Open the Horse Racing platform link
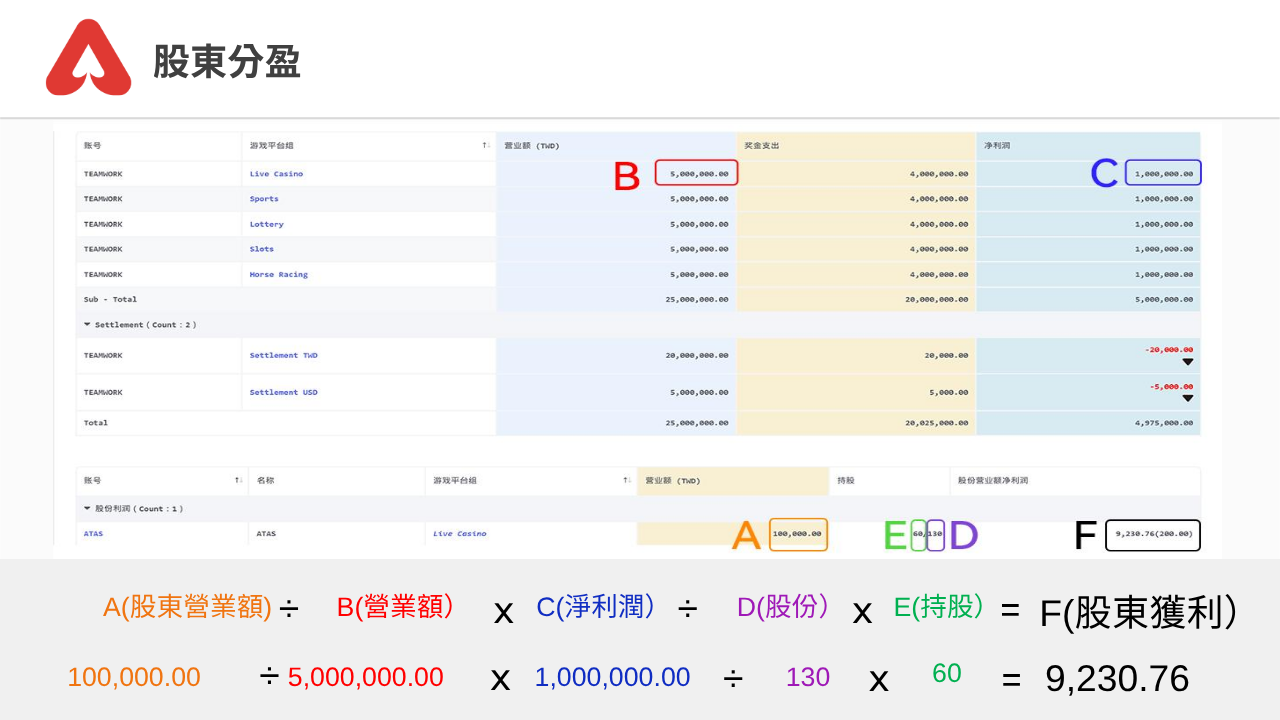The width and height of the screenshot is (1280, 720). click(278, 274)
